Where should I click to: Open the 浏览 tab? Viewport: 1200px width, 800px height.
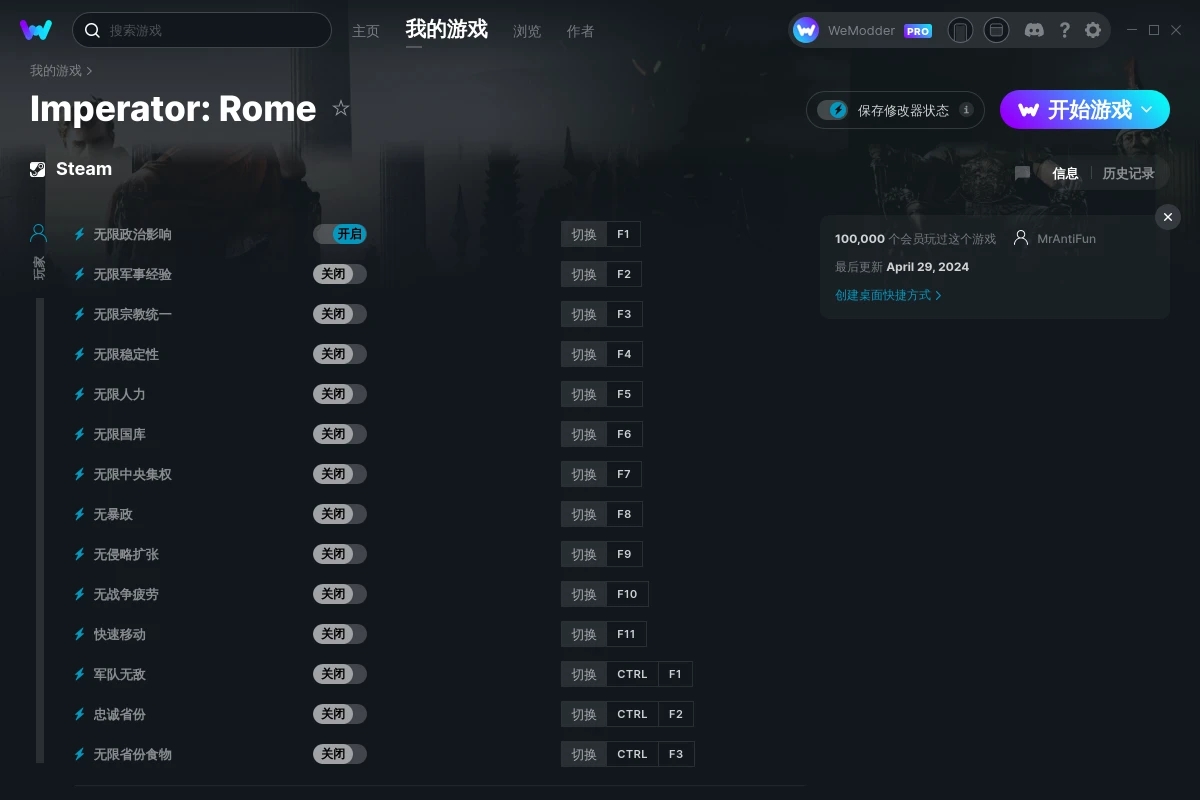(x=527, y=31)
